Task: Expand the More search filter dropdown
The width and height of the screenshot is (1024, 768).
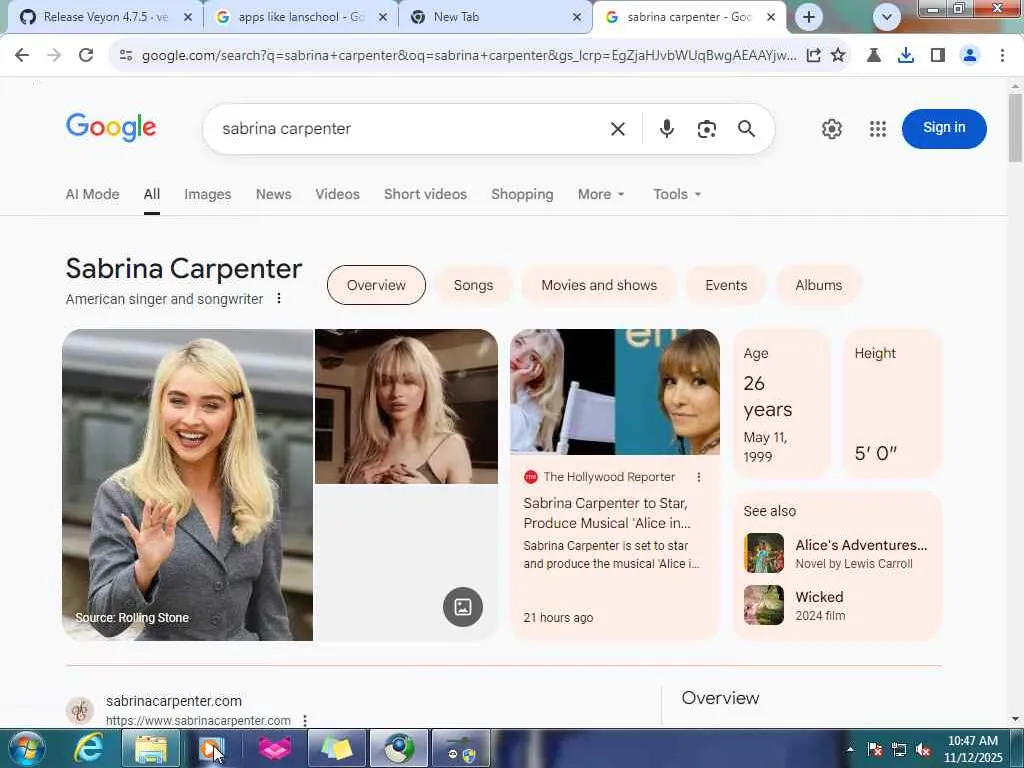Action: 601,195
